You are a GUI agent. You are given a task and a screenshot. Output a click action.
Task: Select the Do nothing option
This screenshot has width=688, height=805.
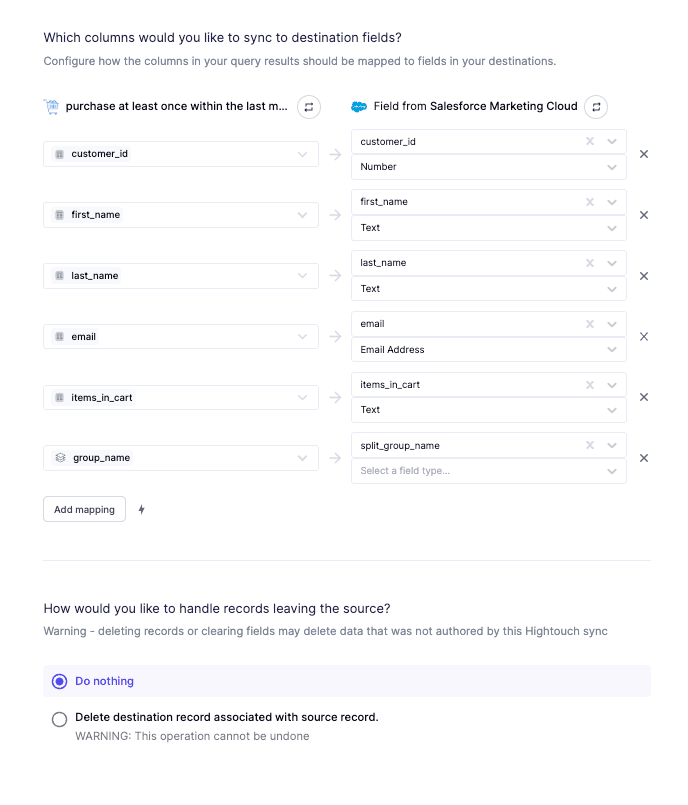pyautogui.click(x=60, y=681)
